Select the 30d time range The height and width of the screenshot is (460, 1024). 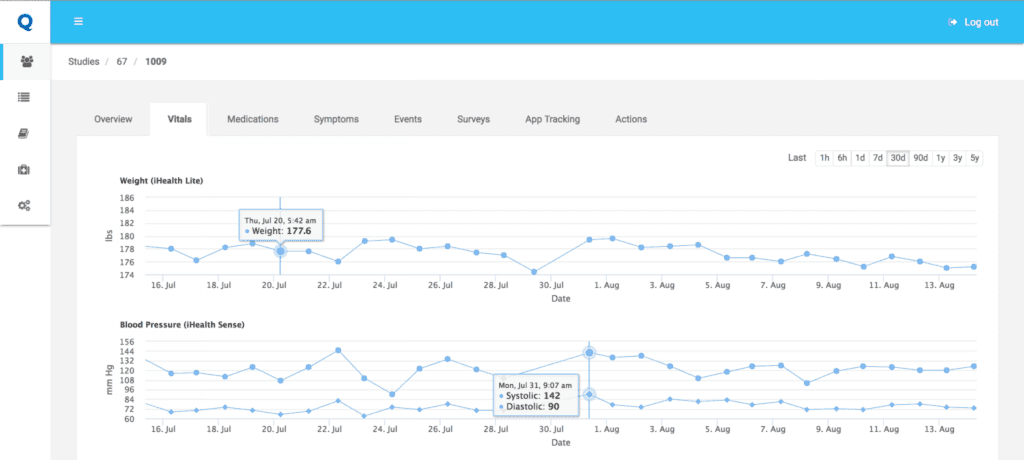point(898,158)
